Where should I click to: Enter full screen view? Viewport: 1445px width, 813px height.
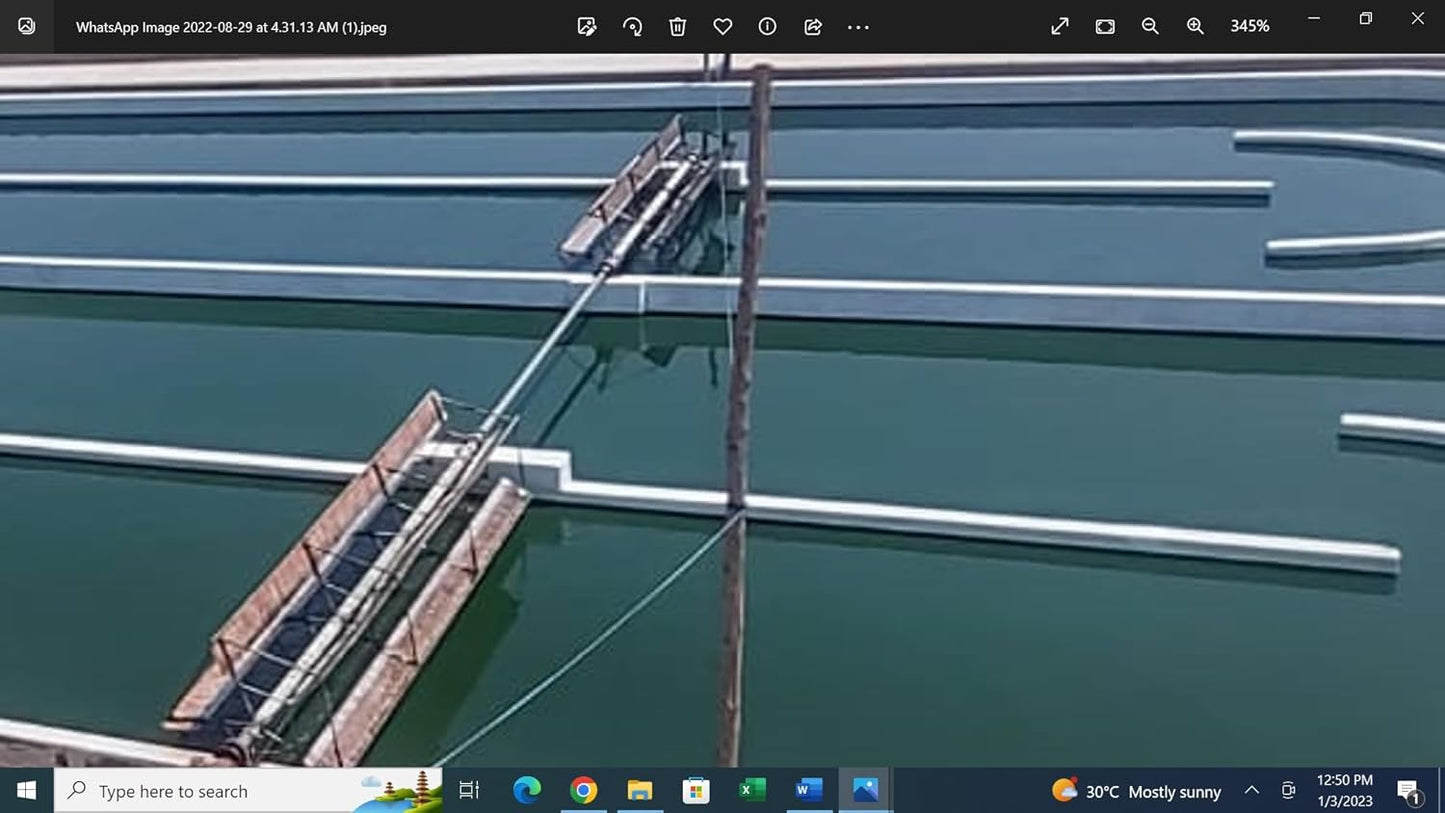coord(1059,27)
